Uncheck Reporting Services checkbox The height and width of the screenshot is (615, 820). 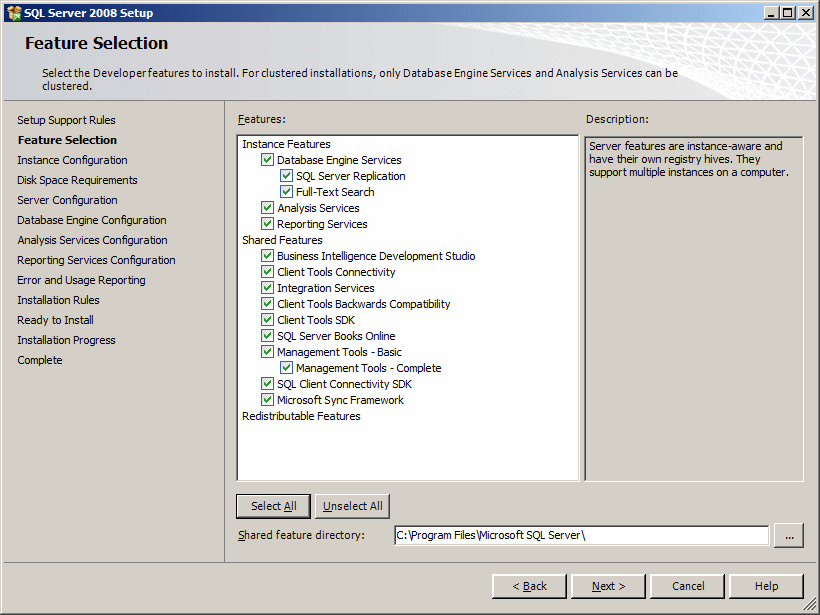click(267, 224)
